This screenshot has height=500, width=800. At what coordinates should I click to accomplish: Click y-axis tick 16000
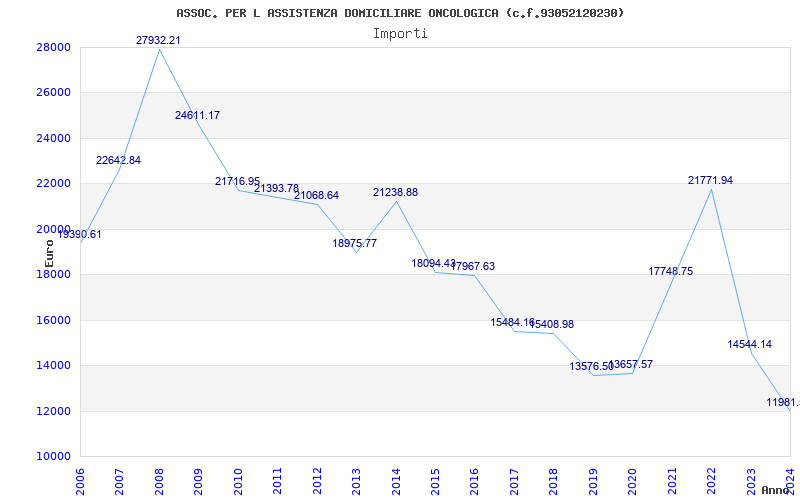click(53, 320)
